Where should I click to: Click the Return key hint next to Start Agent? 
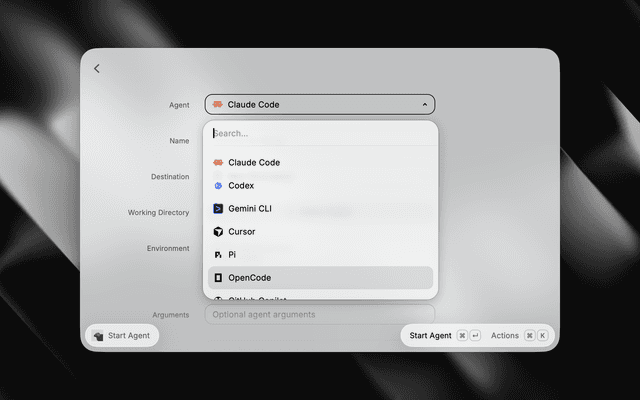click(x=476, y=336)
